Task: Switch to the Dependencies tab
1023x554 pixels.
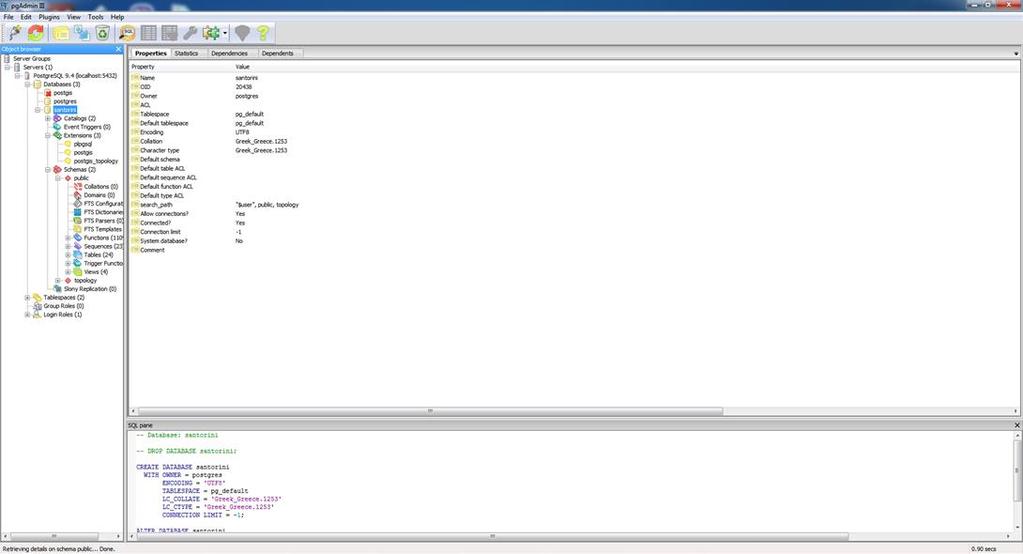Action: [229, 54]
